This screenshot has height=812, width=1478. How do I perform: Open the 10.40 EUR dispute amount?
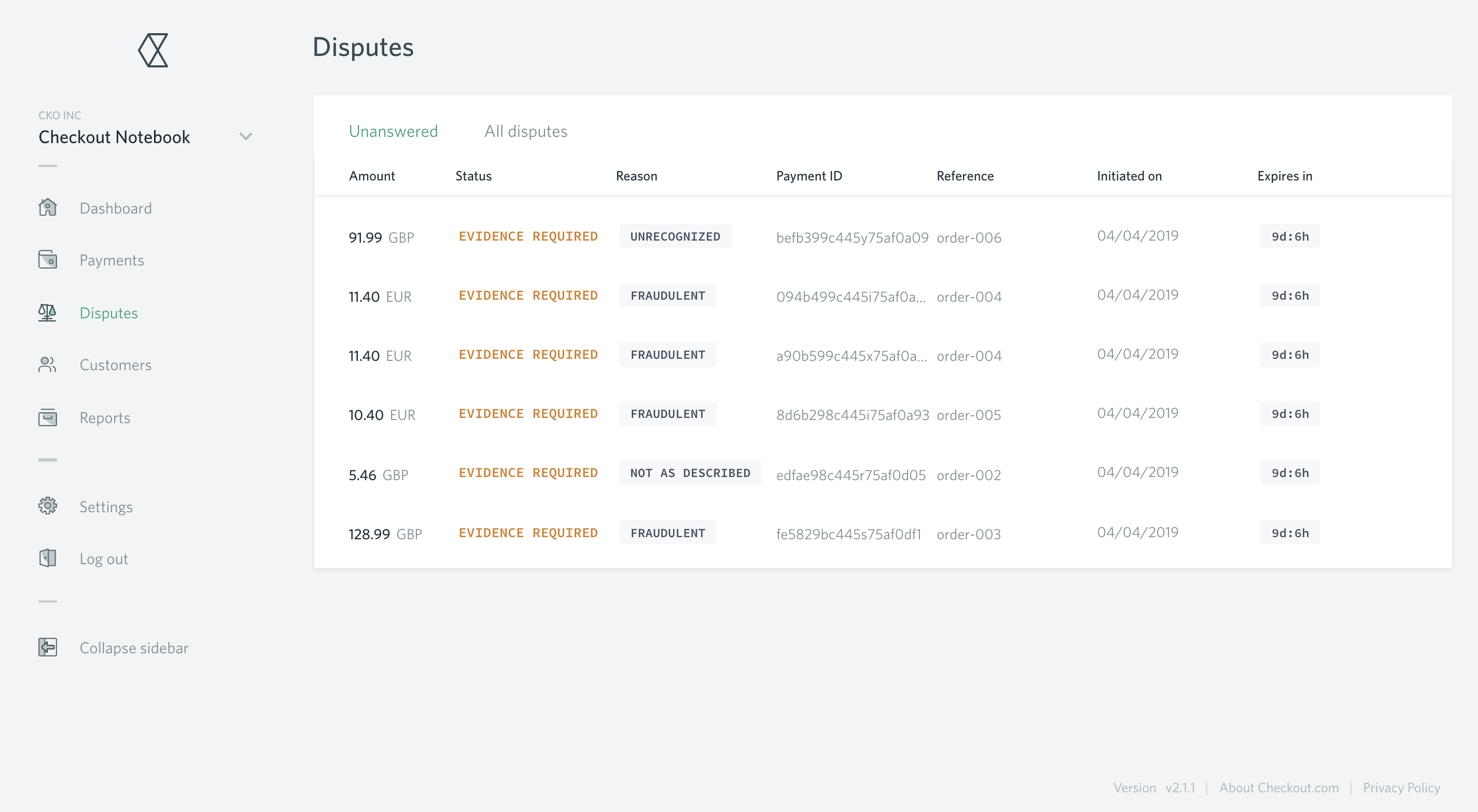pos(382,415)
